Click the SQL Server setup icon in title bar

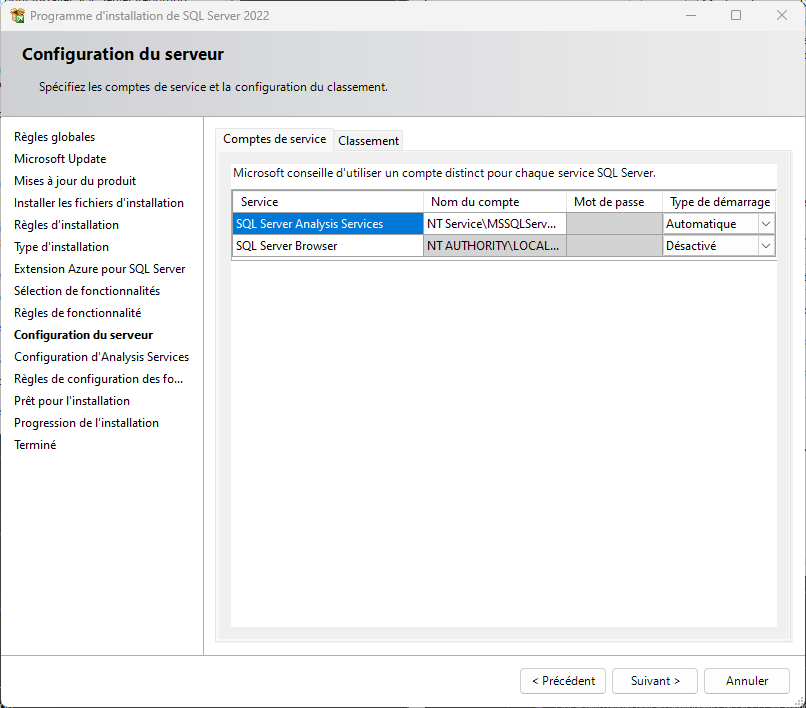[x=17, y=15]
